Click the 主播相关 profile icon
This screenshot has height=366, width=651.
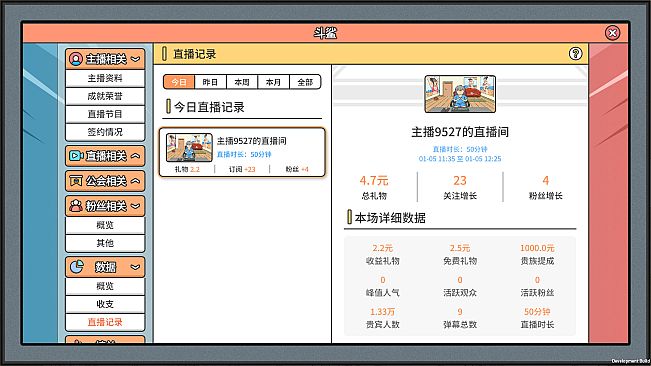pos(76,59)
